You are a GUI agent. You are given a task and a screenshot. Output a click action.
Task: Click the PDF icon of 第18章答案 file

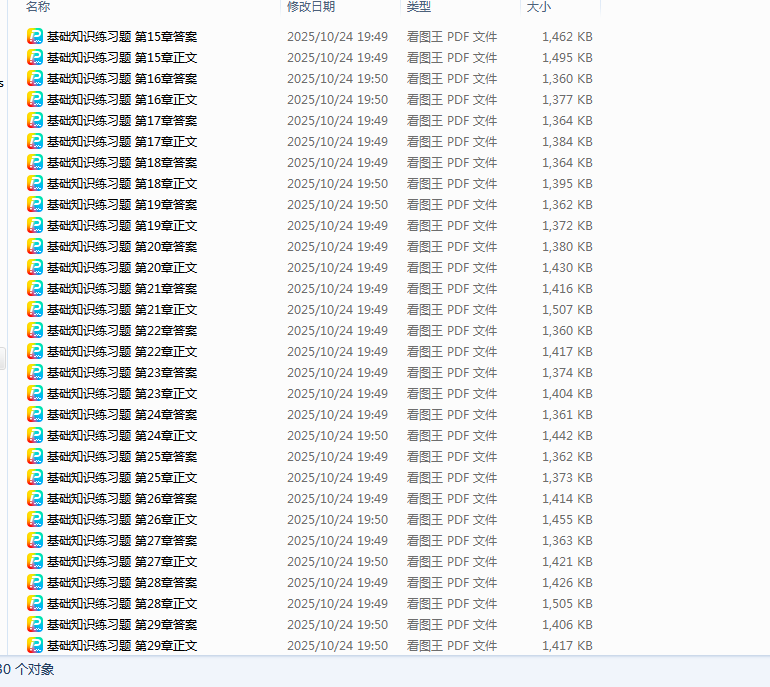point(35,162)
